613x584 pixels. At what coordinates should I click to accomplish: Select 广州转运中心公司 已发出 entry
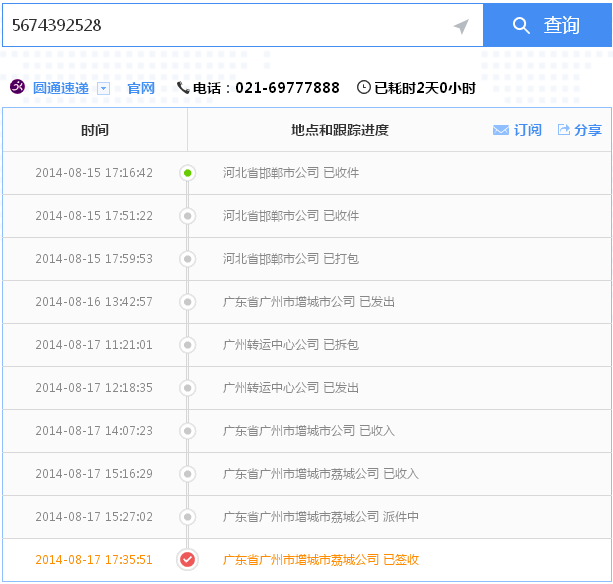pyautogui.click(x=291, y=388)
